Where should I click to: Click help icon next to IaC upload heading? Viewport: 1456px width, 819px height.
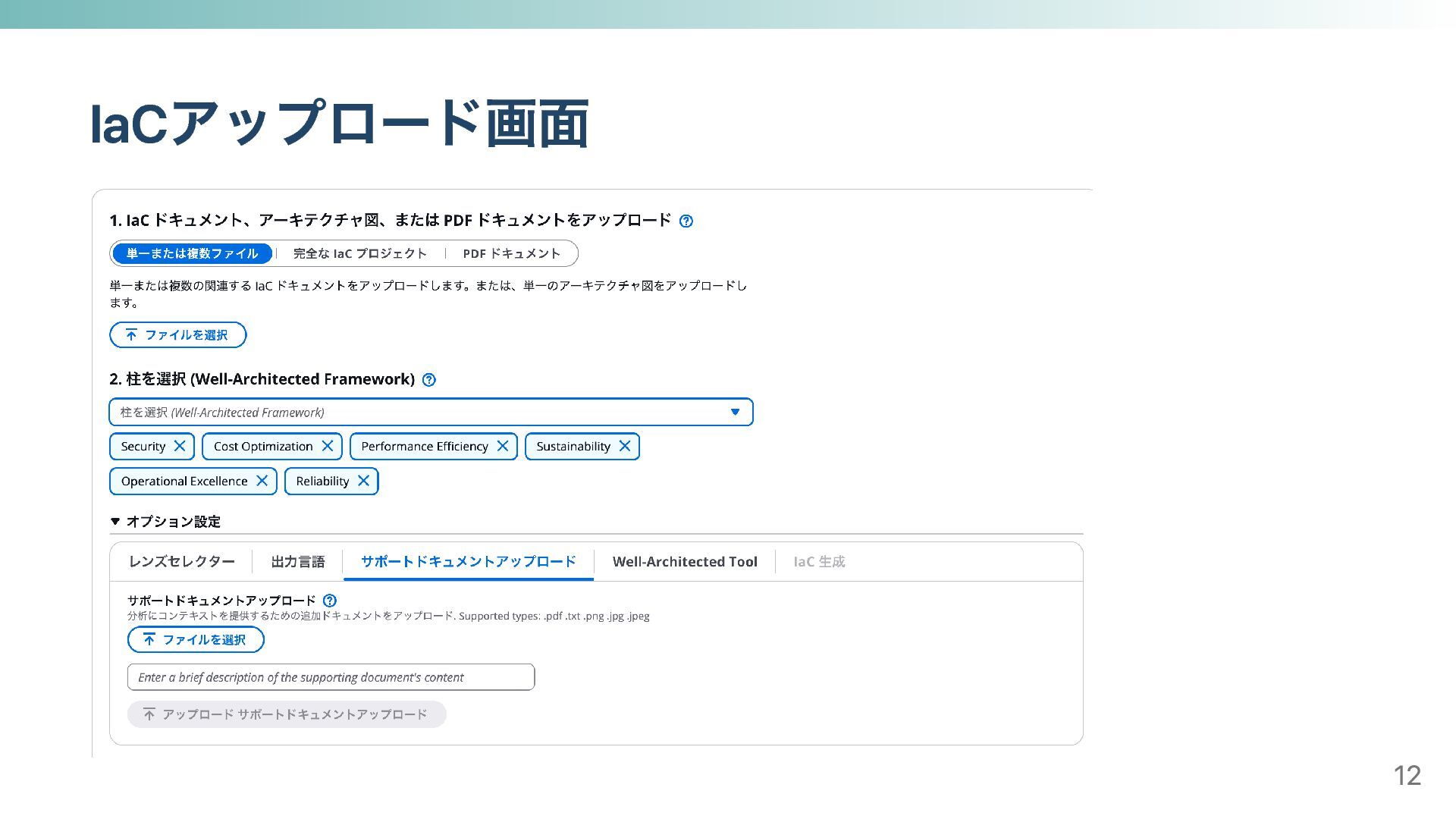(x=686, y=221)
